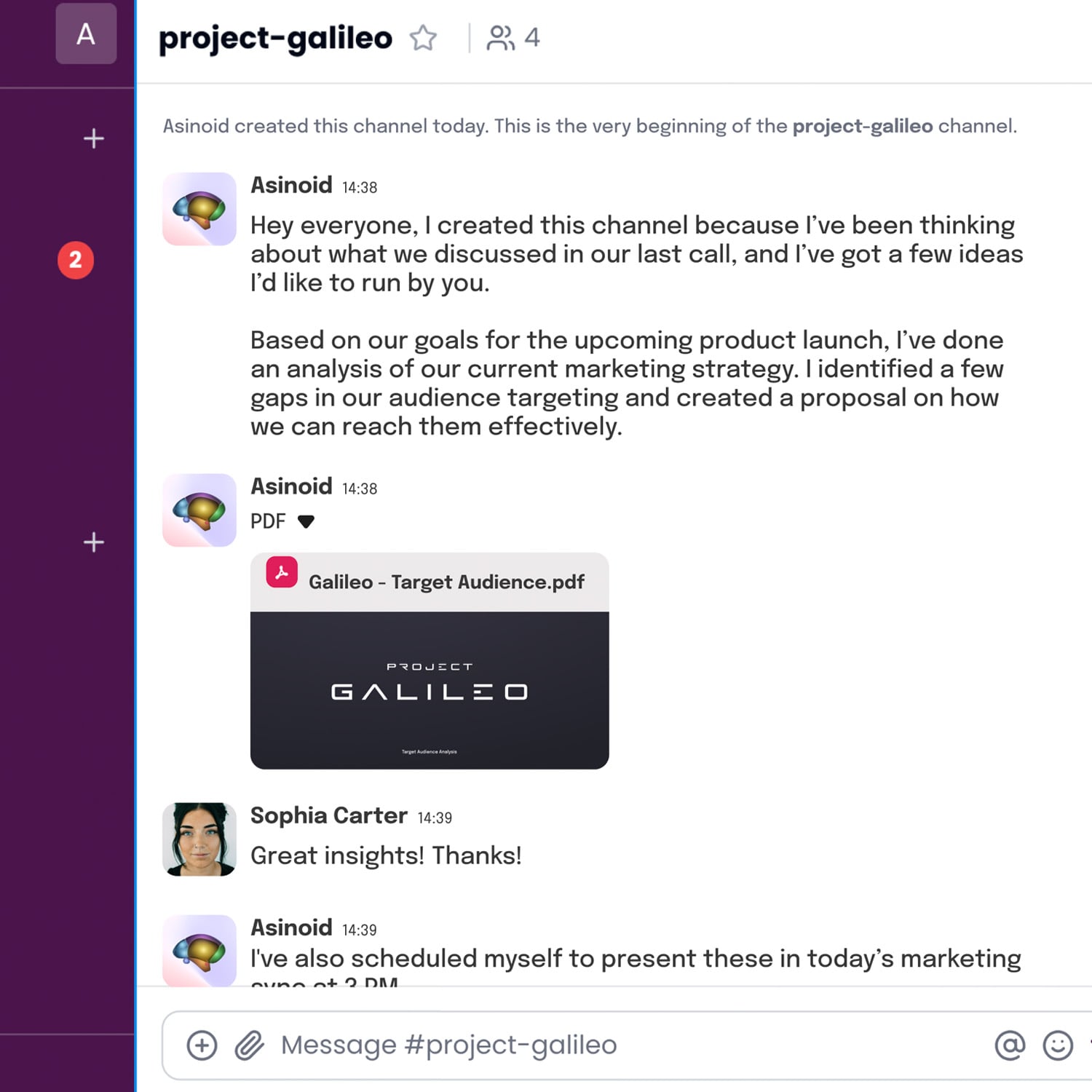Click the project-galileo channel title

point(274,39)
